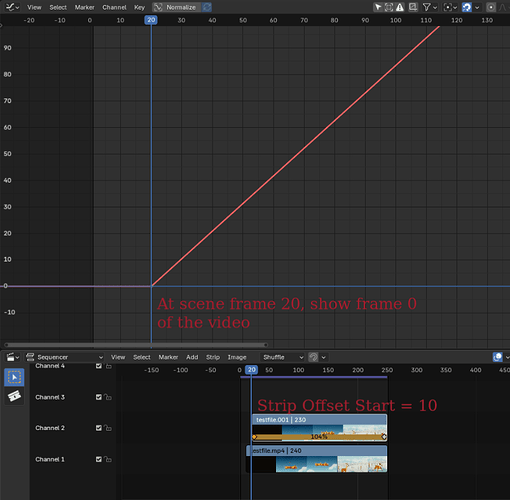Open the Sequencer view type dropdown
This screenshot has width=510, height=500.
pyautogui.click(x=64, y=357)
